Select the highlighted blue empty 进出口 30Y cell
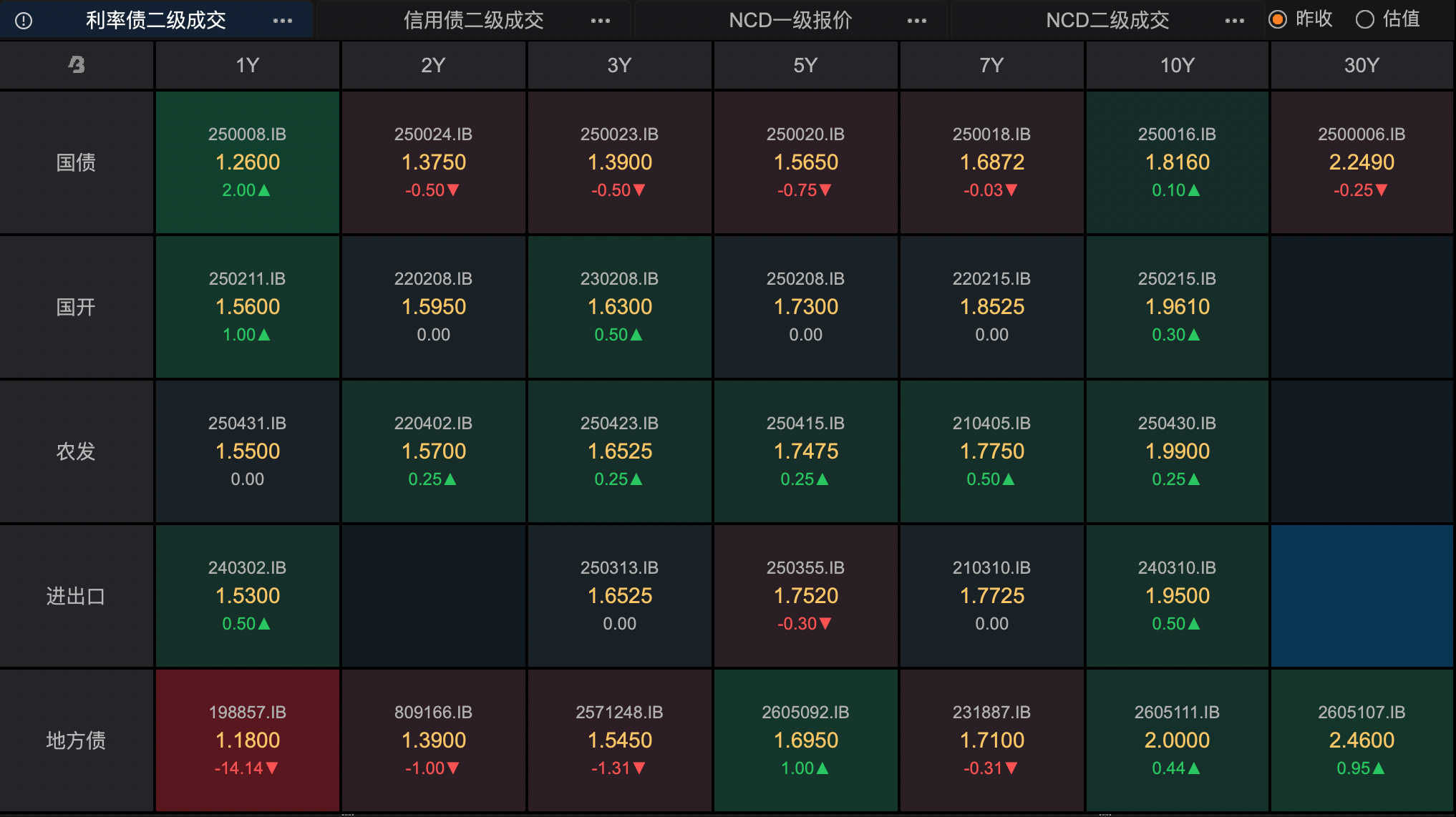 tap(1362, 595)
